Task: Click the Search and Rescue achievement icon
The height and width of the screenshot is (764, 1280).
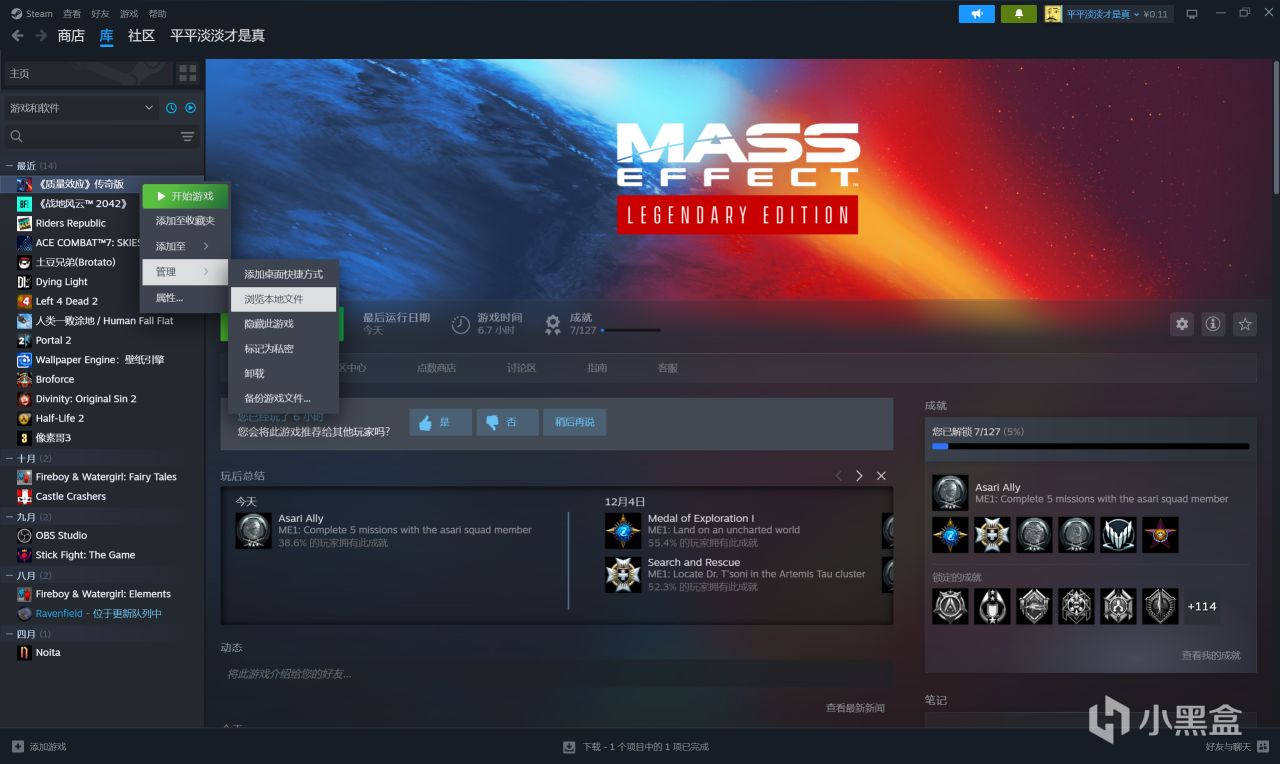Action: pyautogui.click(x=623, y=574)
